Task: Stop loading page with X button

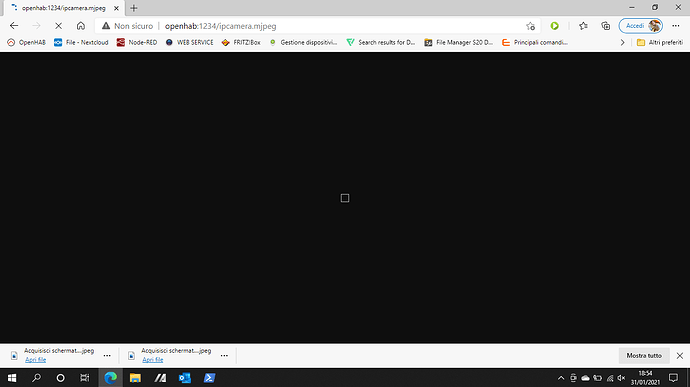Action: coord(58,26)
